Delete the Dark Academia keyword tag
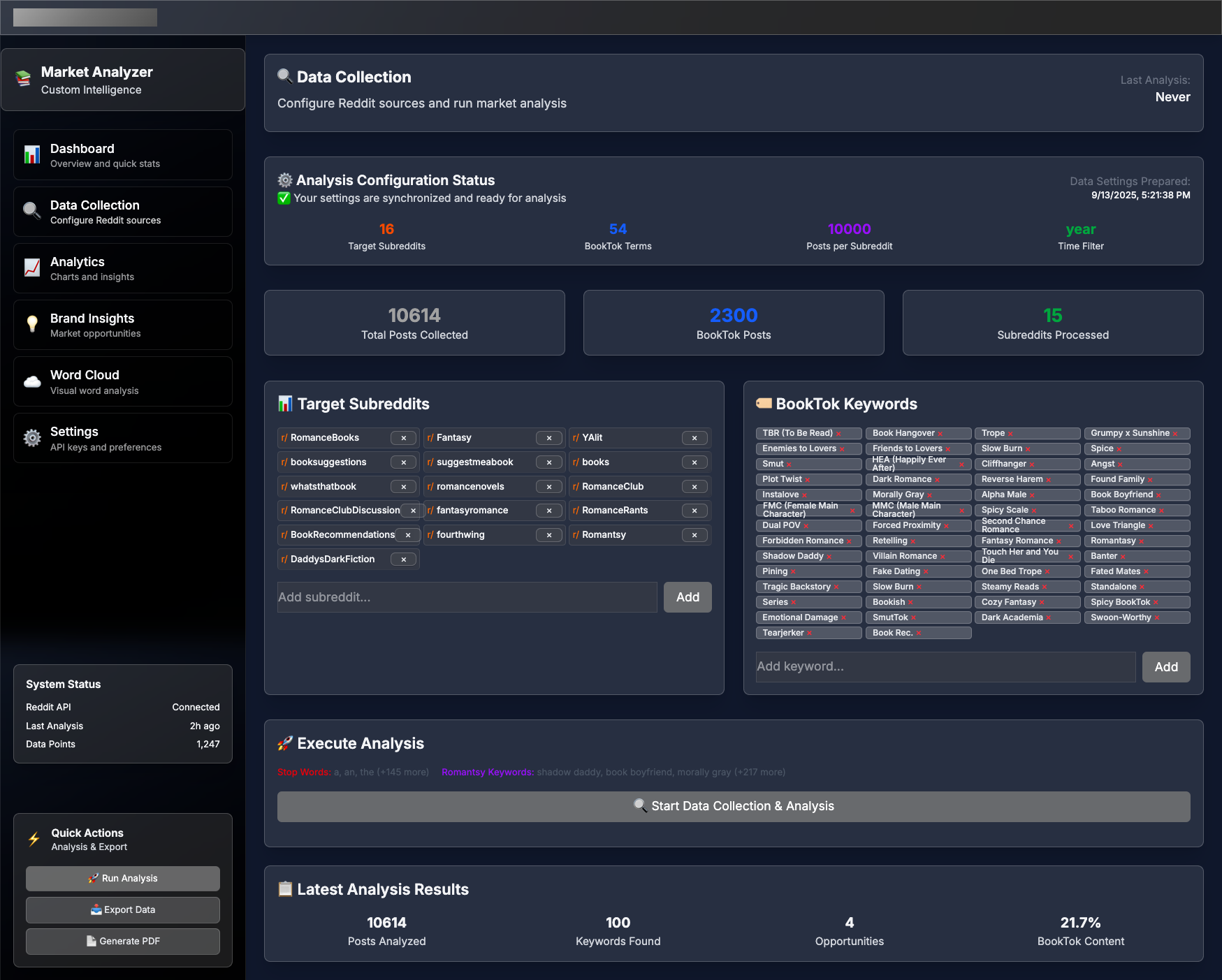Viewport: 1222px width, 980px height. point(1049,618)
